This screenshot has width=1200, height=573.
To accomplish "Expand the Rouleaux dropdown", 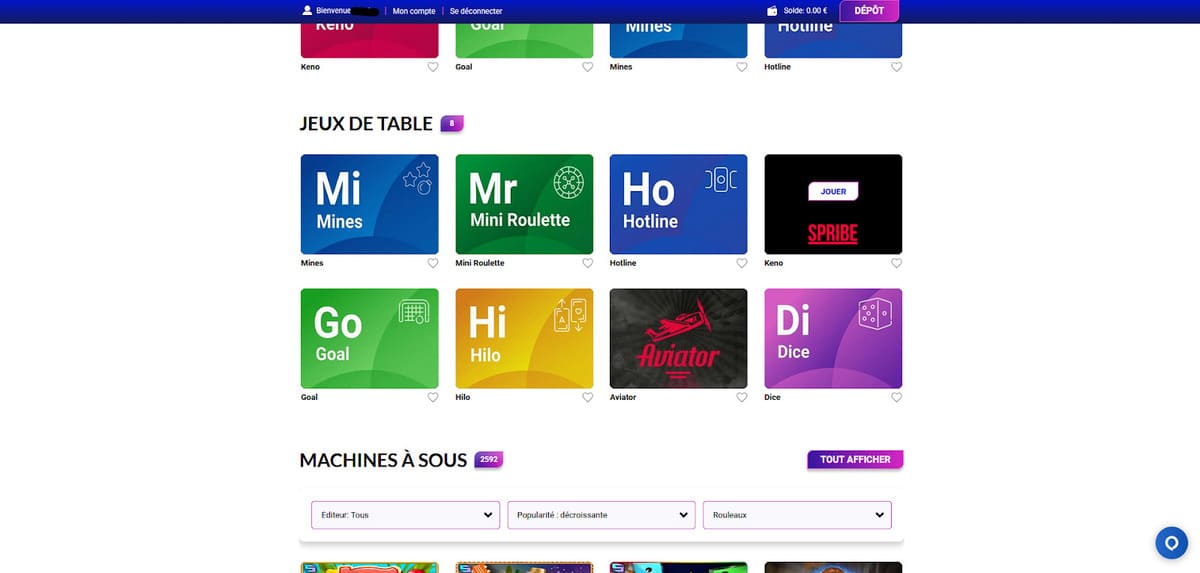I will pyautogui.click(x=797, y=515).
